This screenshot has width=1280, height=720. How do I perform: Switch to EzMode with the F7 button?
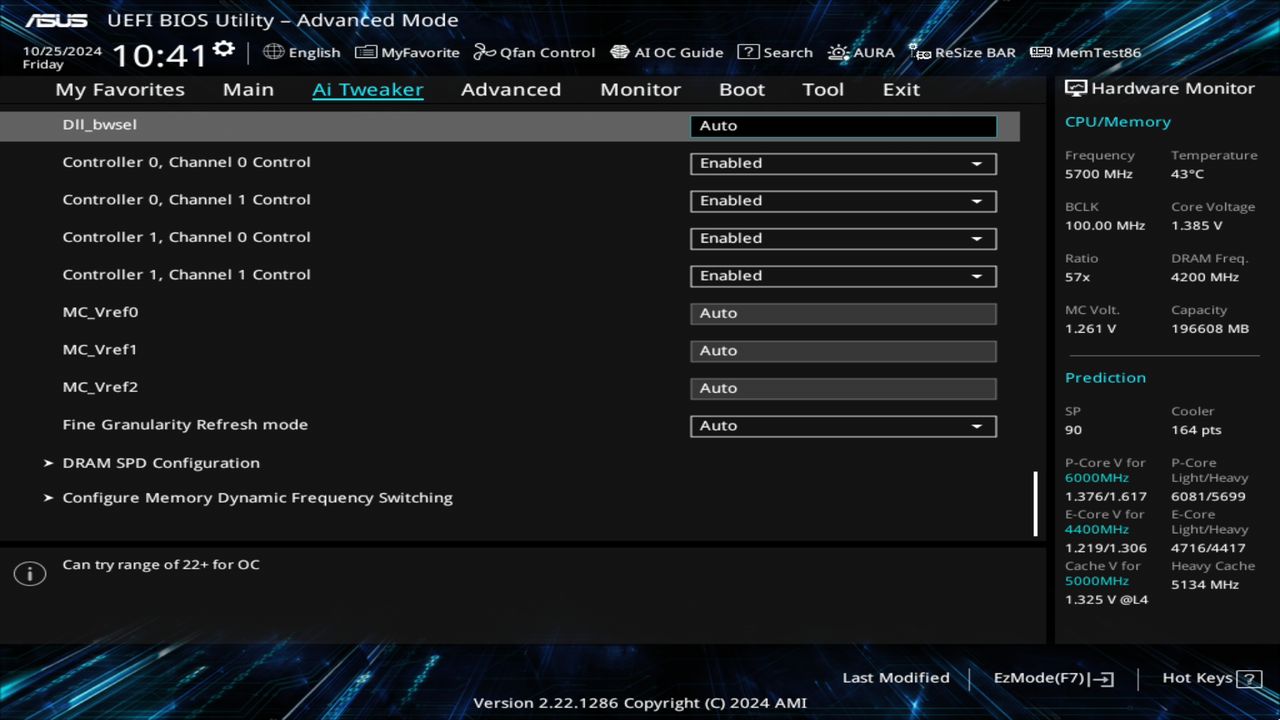pos(1052,677)
